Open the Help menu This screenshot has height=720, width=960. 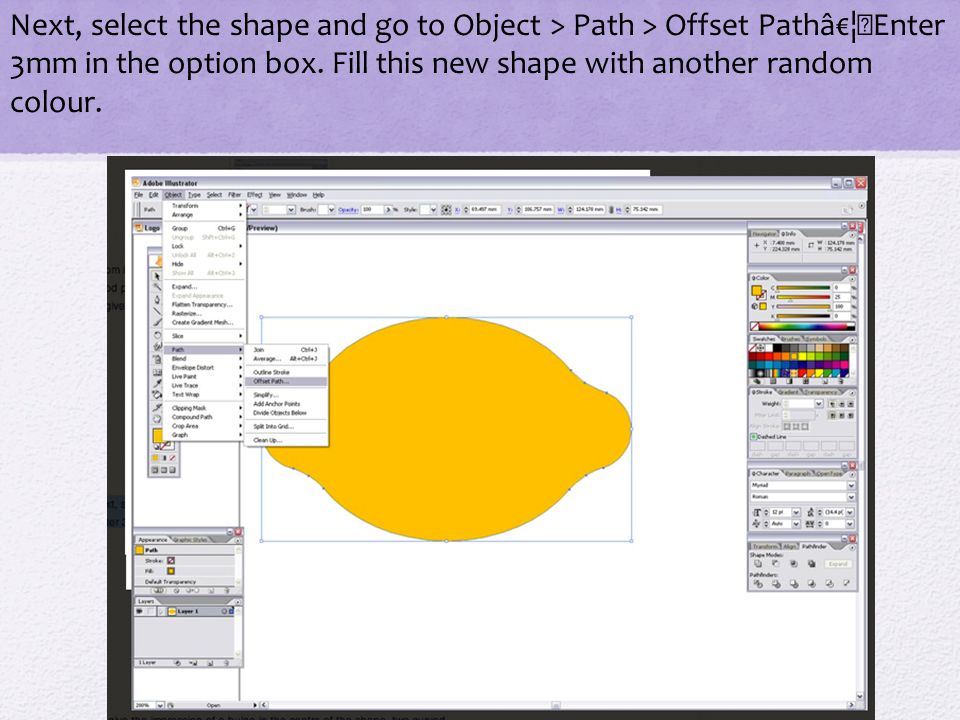tap(318, 195)
